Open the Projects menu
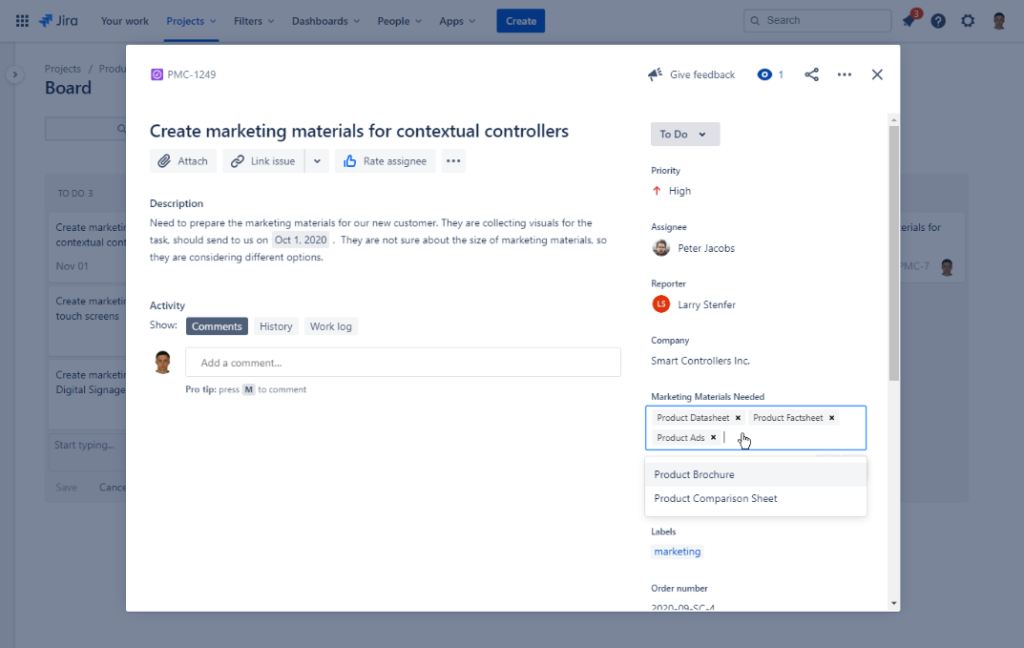The image size is (1024, 648). point(191,21)
